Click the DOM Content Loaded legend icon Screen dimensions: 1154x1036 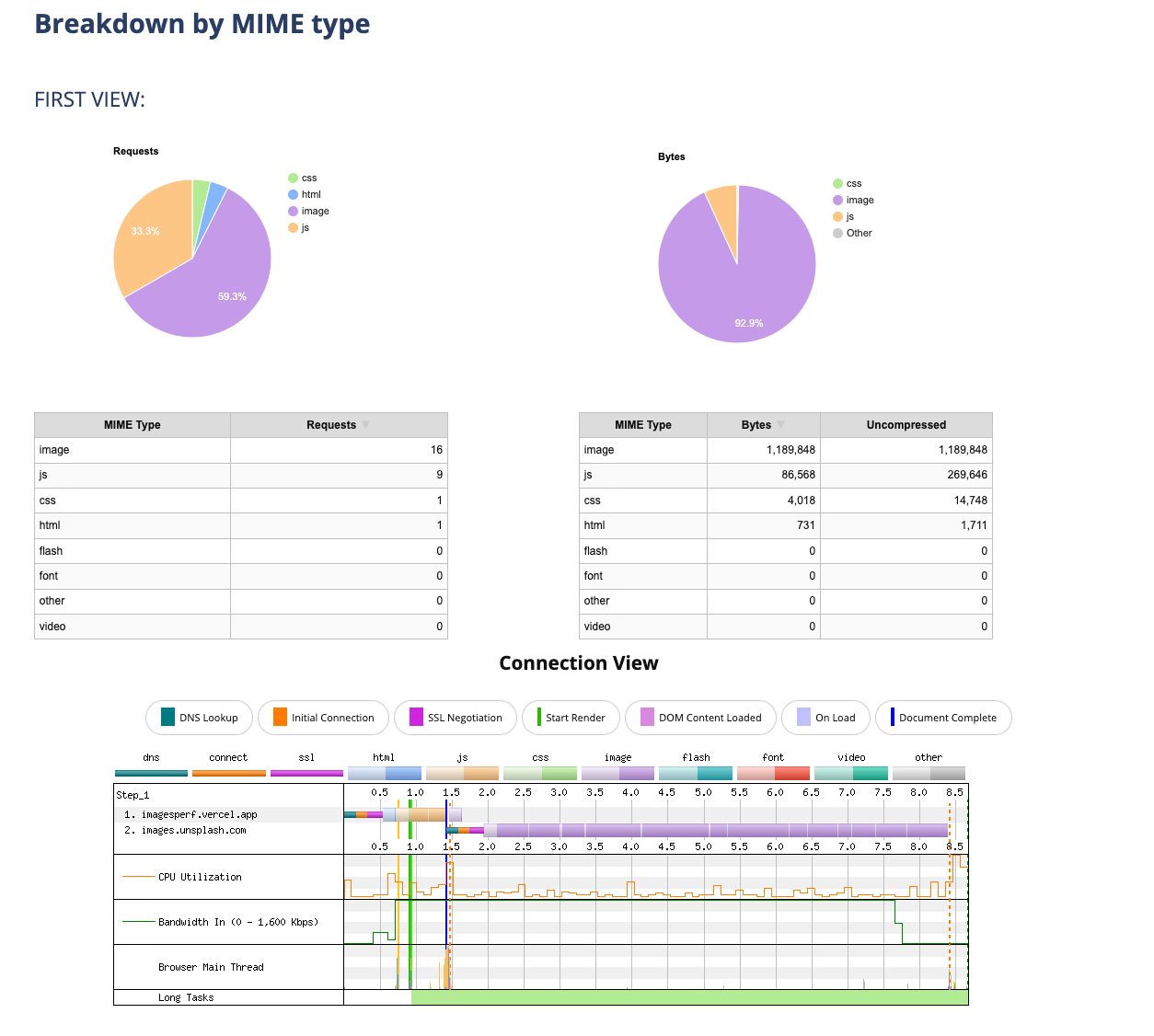pos(647,718)
